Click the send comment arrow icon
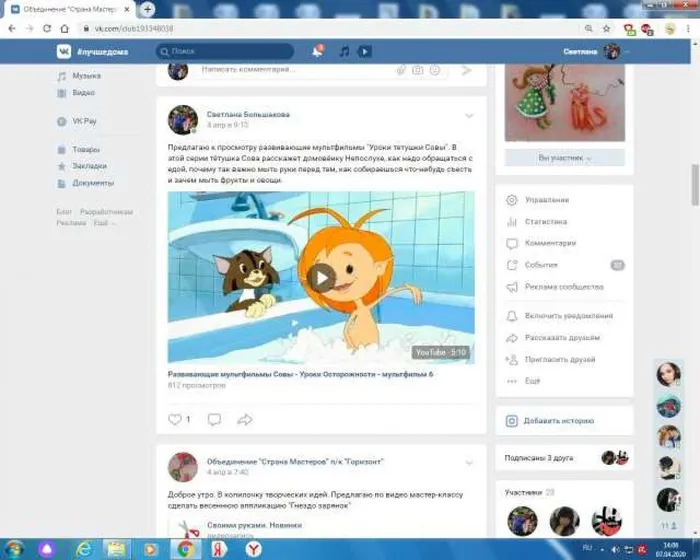 click(466, 71)
